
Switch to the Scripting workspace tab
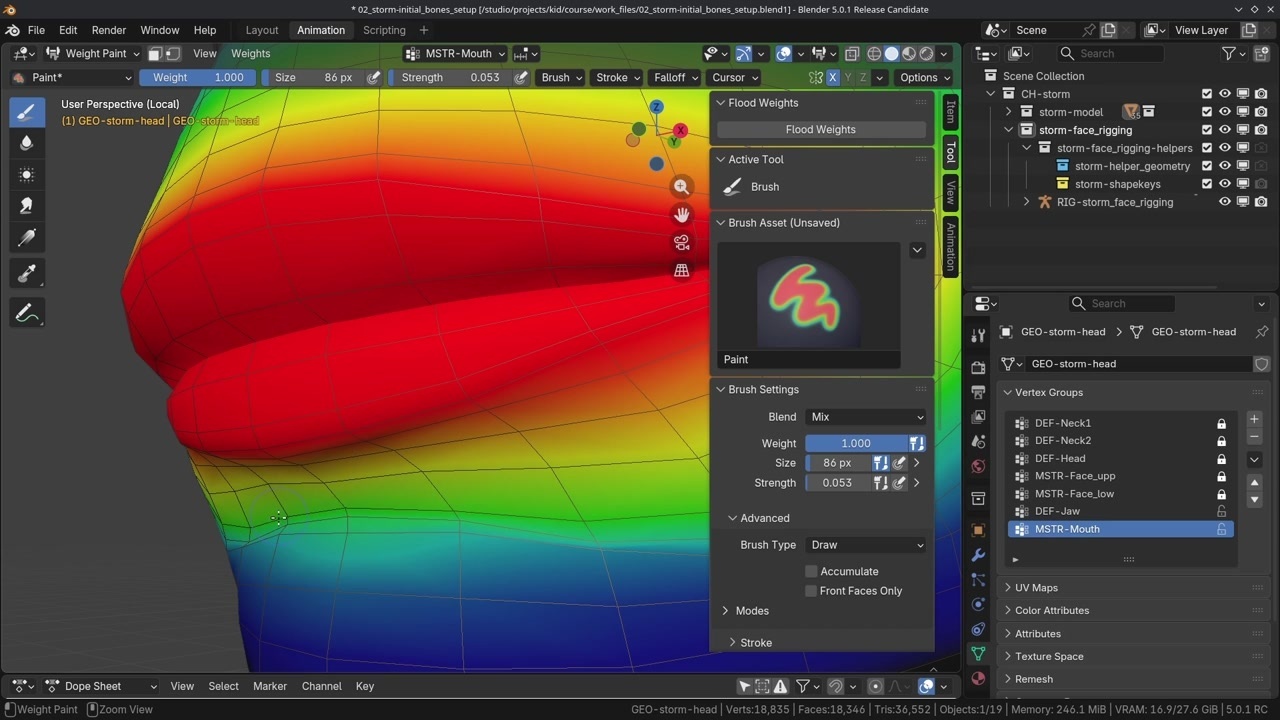pos(384,30)
